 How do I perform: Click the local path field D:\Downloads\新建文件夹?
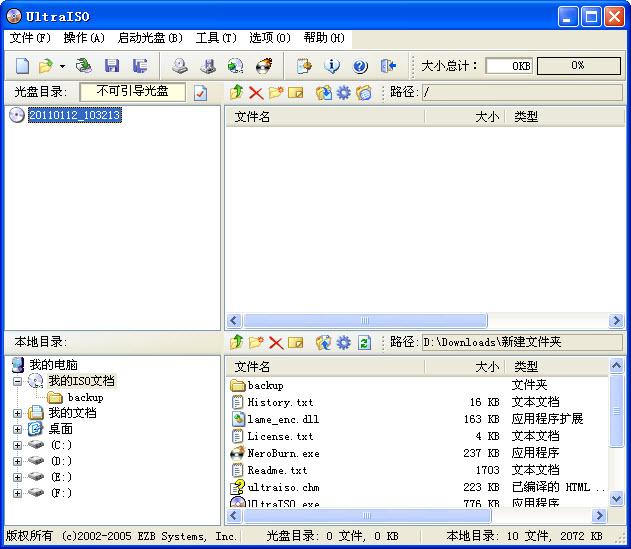tap(522, 343)
